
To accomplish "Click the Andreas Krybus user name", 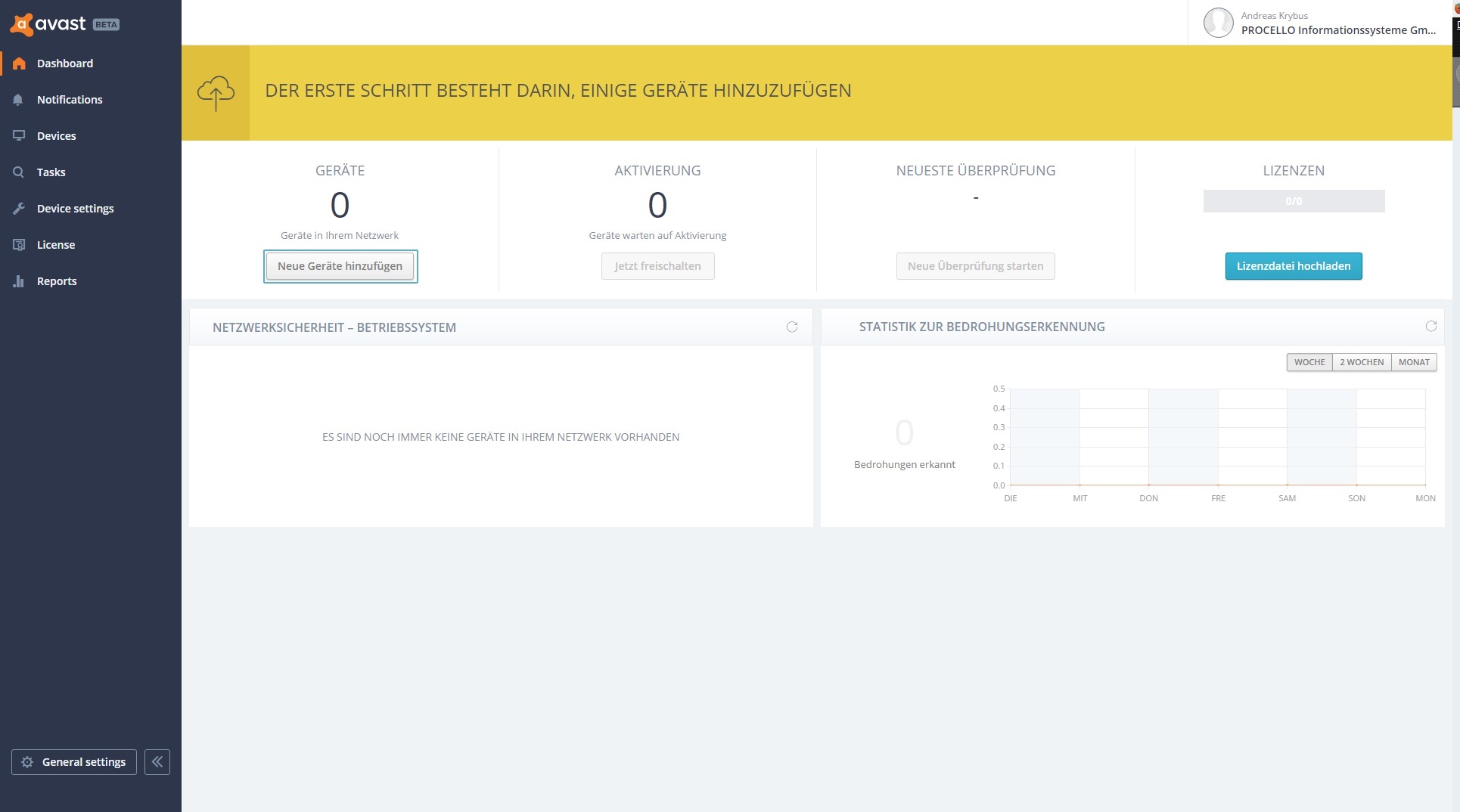I will coord(1275,16).
